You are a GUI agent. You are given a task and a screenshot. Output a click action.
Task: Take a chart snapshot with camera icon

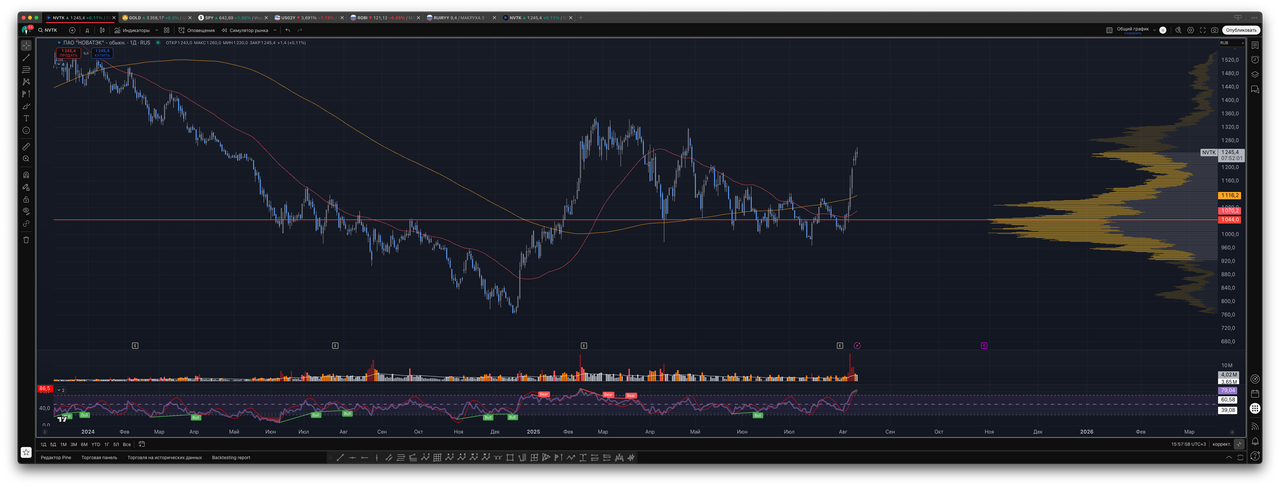pyautogui.click(x=1215, y=30)
